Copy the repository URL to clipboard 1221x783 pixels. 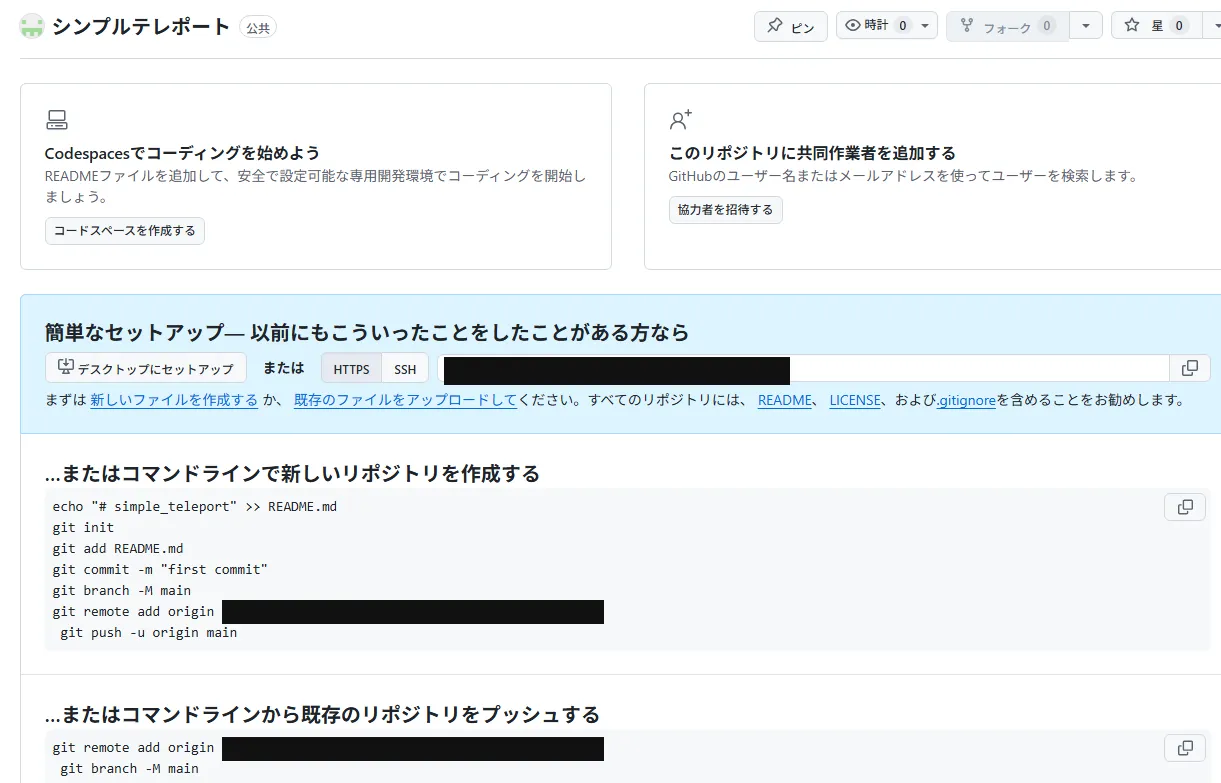[x=1190, y=368]
